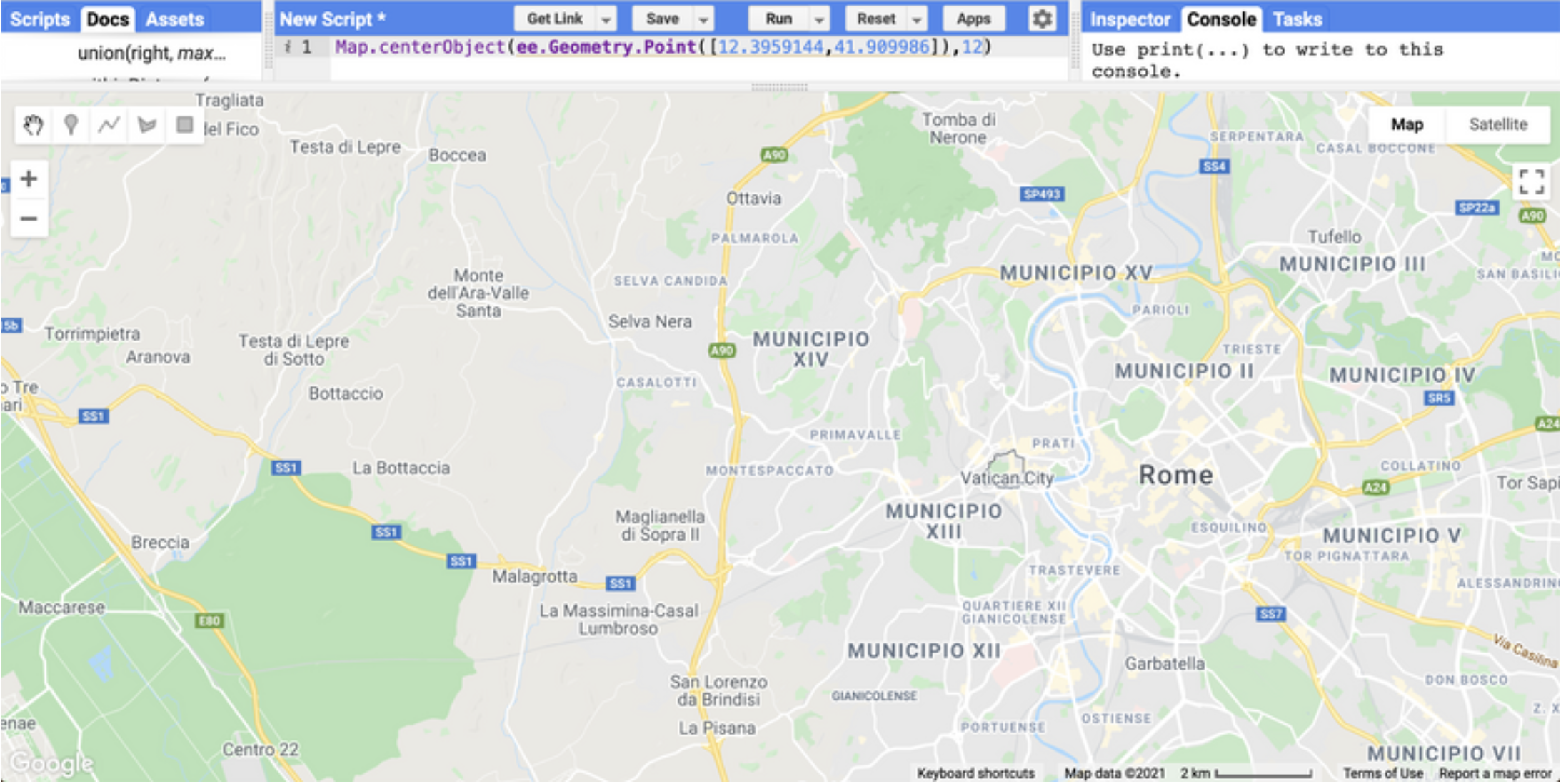This screenshot has width=1561, height=784.
Task: Click the SR5 road shield
Action: 1440,398
